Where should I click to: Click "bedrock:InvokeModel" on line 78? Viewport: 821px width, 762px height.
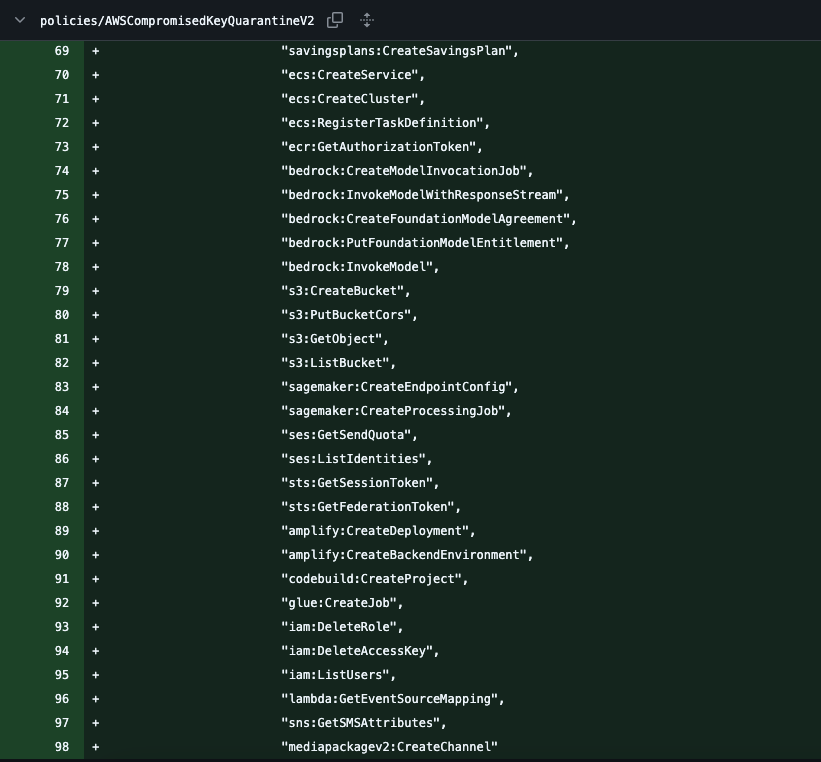coord(360,267)
